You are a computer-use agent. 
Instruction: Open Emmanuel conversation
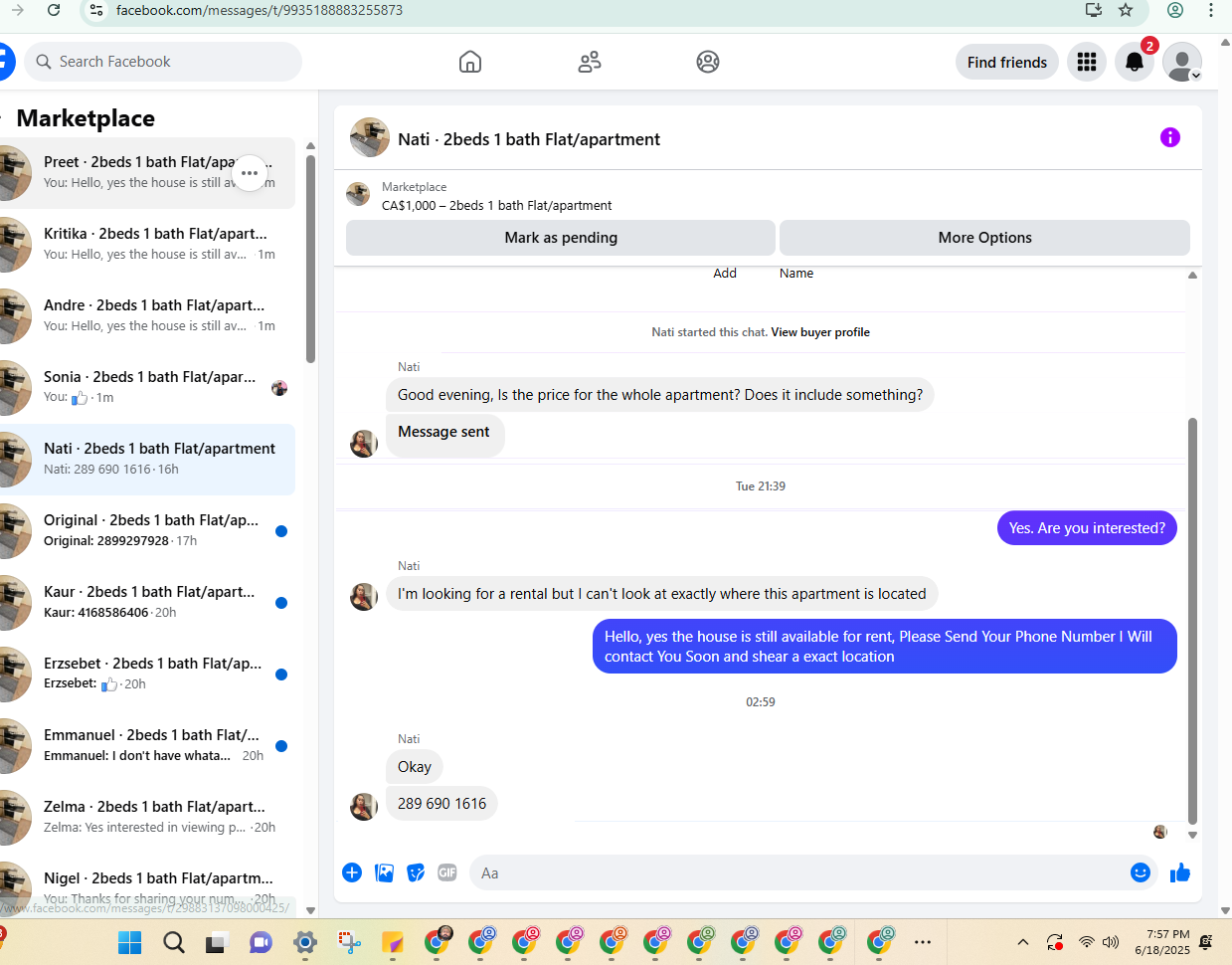[x=147, y=746]
